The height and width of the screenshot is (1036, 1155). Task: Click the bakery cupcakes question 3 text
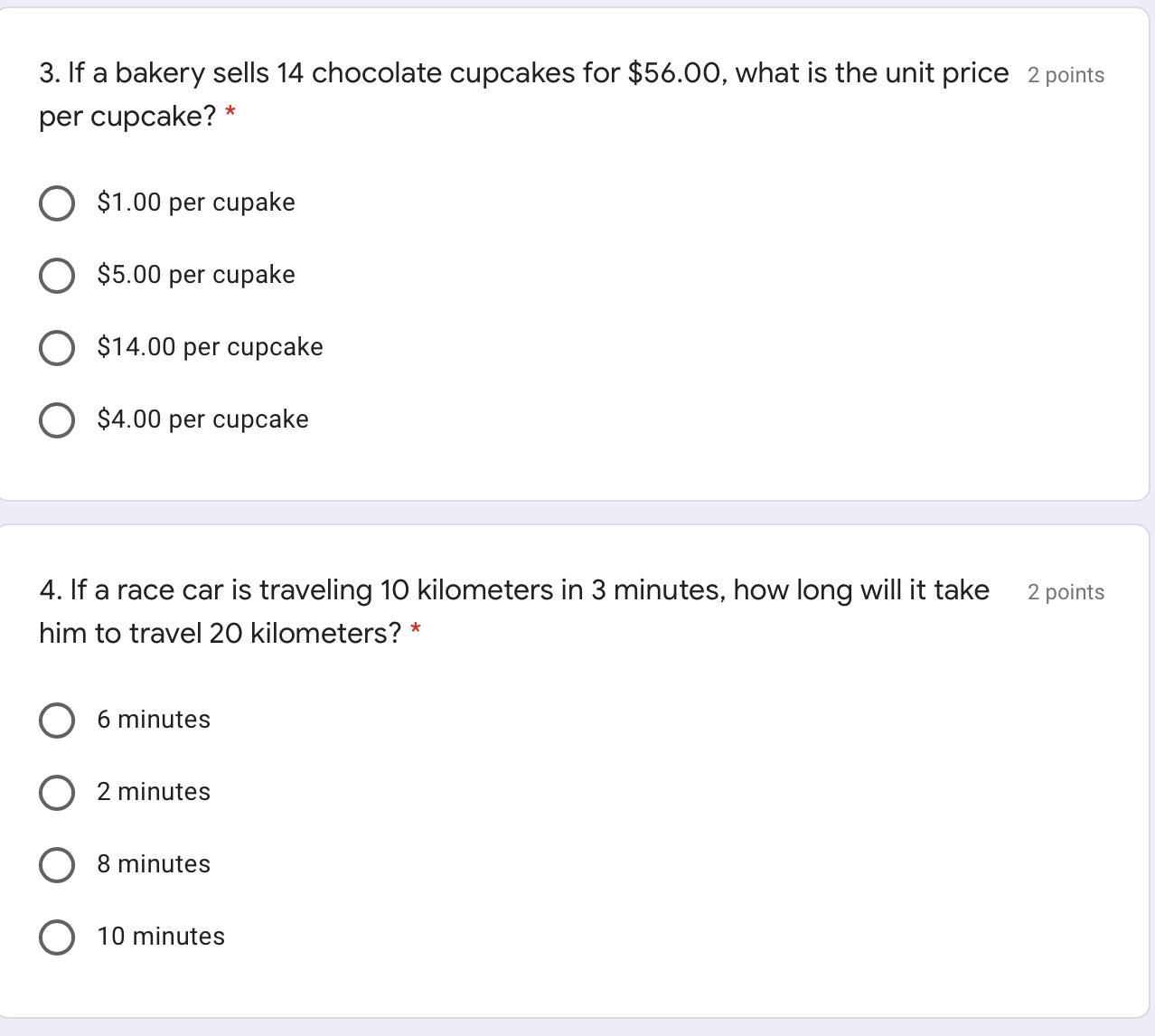click(523, 73)
